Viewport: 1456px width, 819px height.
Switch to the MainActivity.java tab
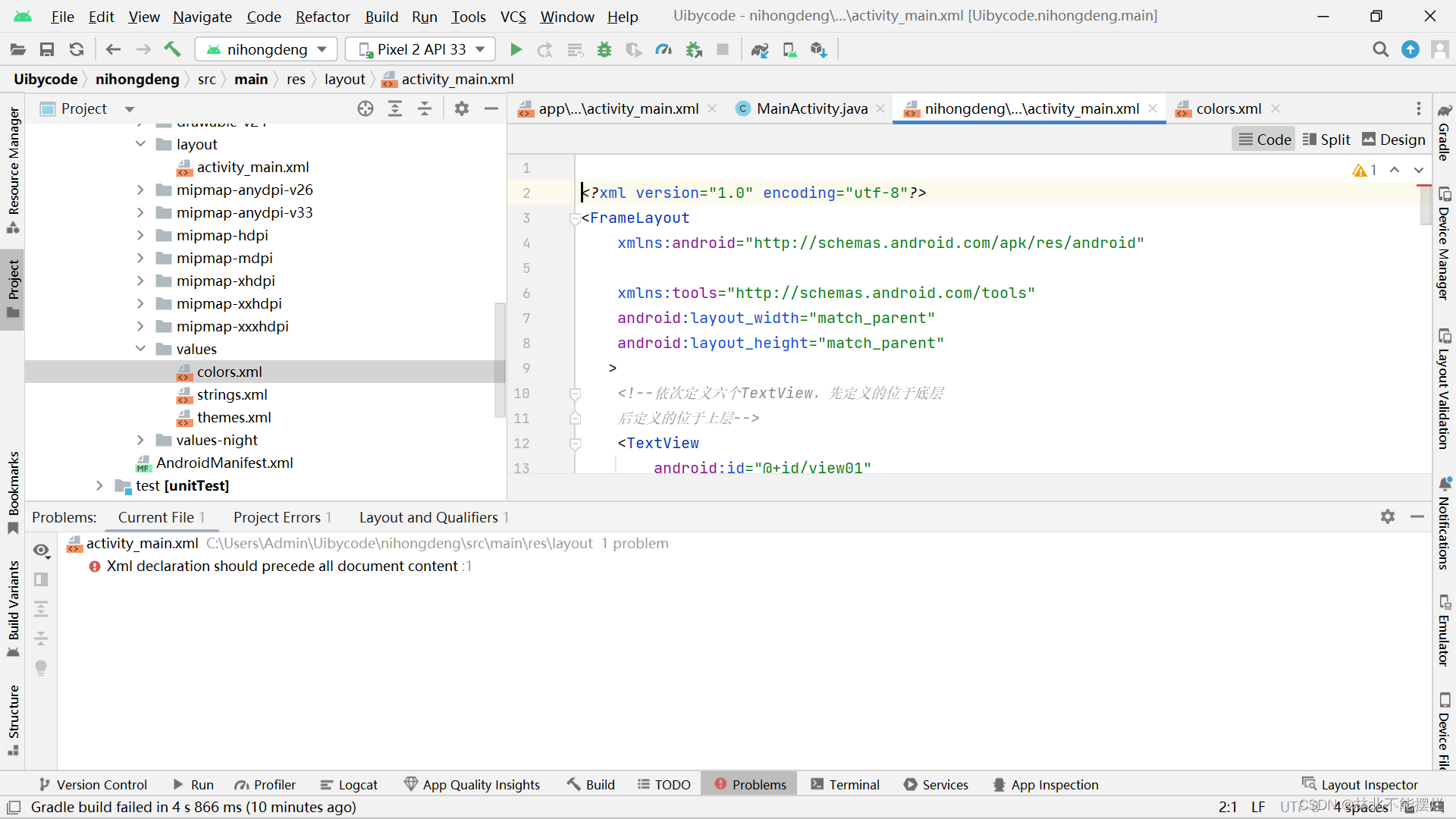click(x=811, y=109)
